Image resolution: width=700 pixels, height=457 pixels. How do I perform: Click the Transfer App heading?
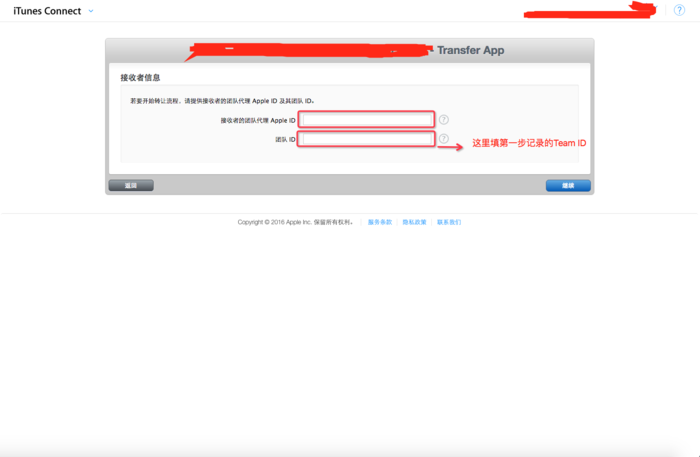[470, 49]
